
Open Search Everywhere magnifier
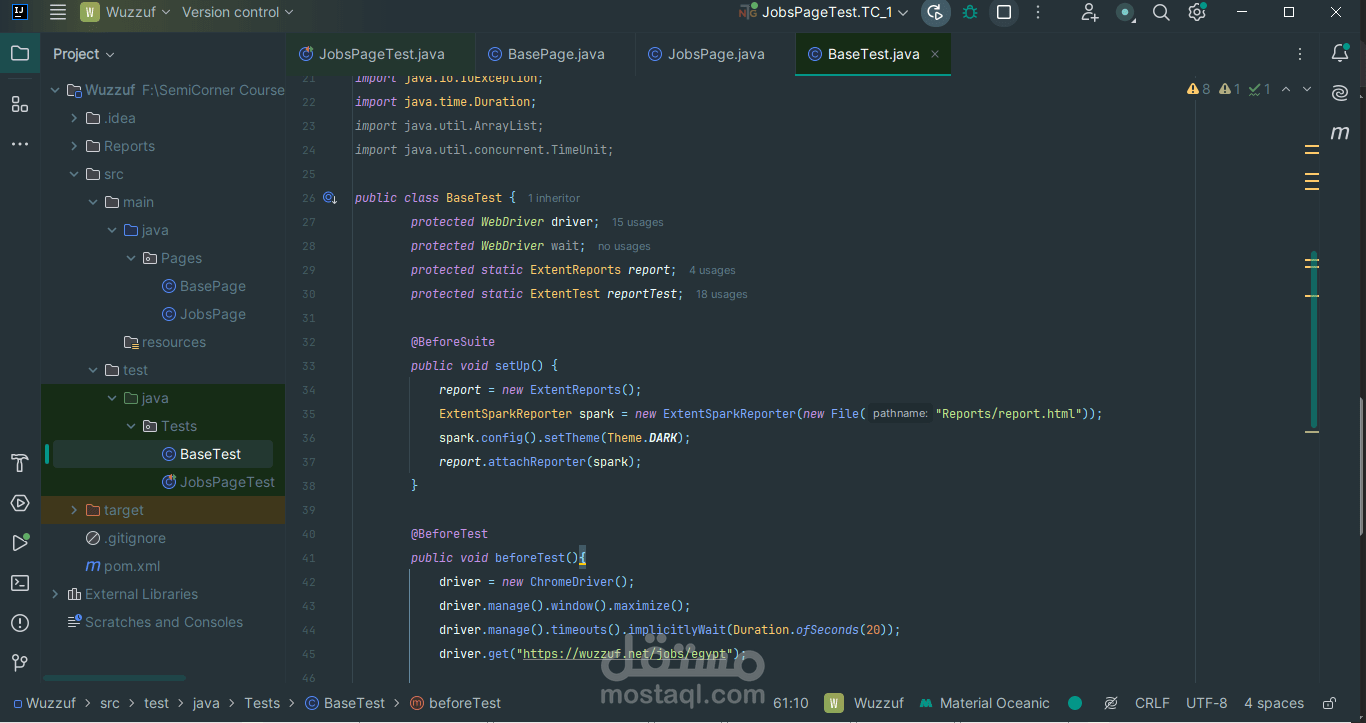[1161, 12]
